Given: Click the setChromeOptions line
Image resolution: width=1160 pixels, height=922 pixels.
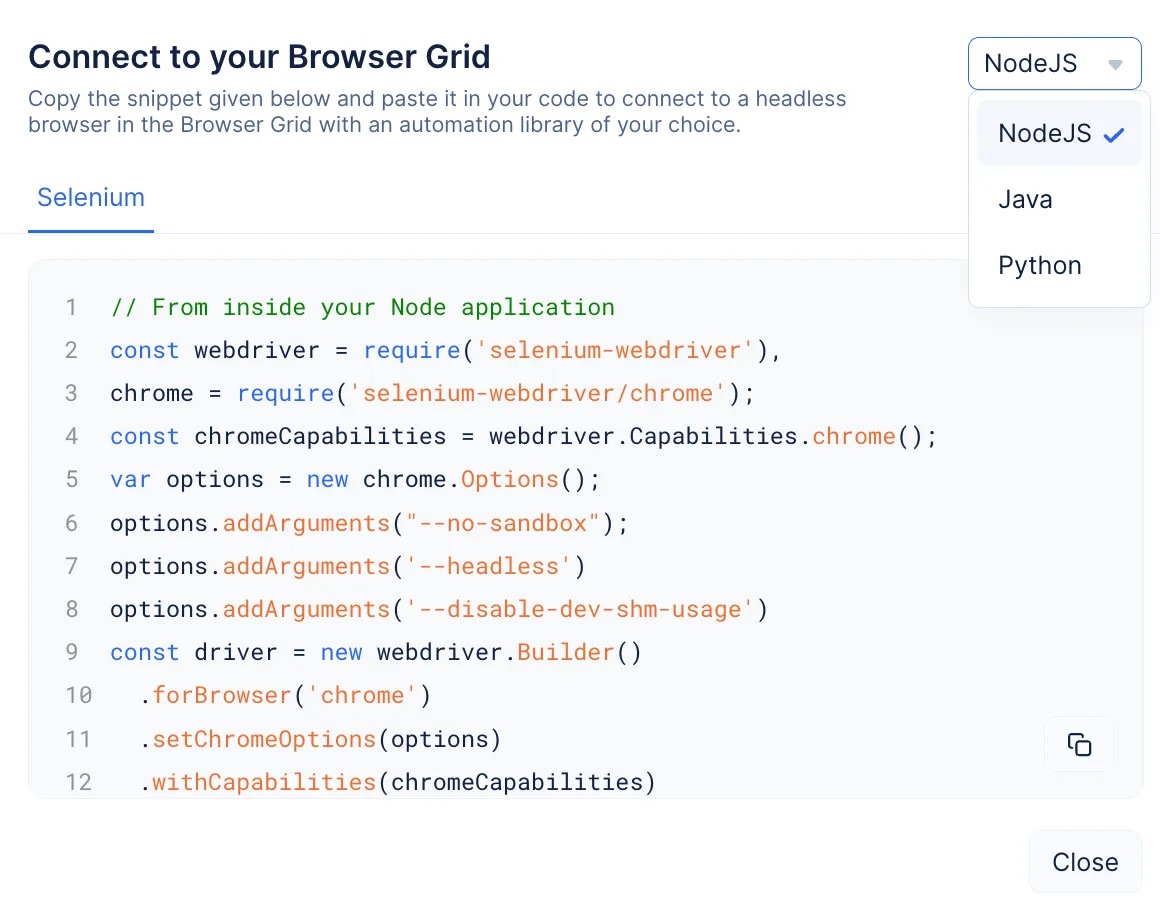Looking at the screenshot, I should coord(320,739).
